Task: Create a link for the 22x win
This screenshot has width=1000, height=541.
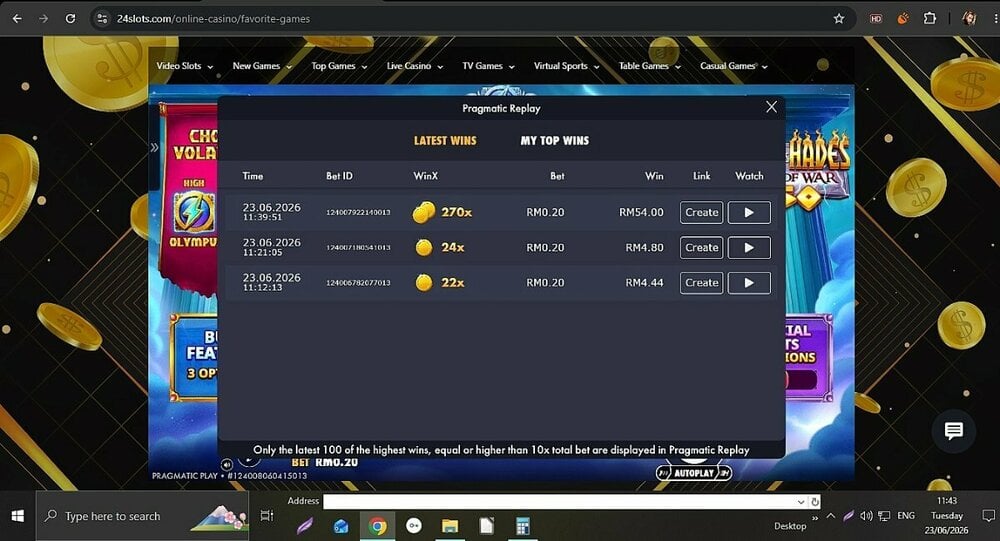Action: (702, 283)
